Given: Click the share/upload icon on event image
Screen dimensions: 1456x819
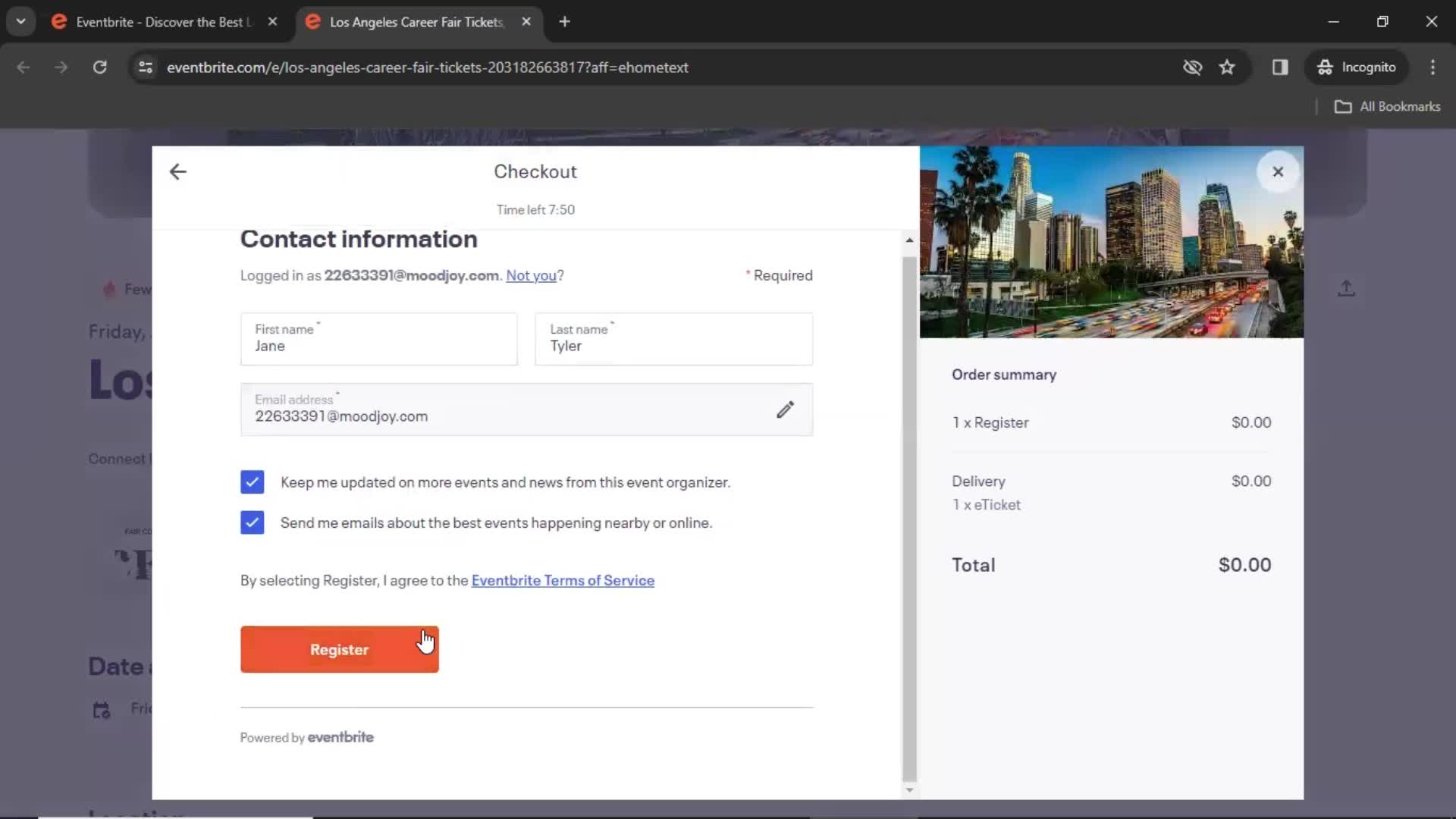Looking at the screenshot, I should (x=1347, y=288).
